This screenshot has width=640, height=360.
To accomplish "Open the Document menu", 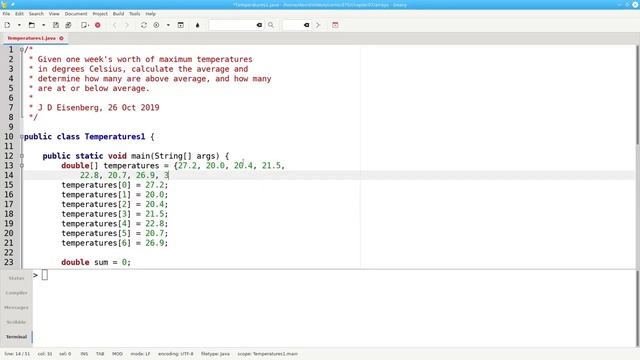I will click(x=76, y=13).
